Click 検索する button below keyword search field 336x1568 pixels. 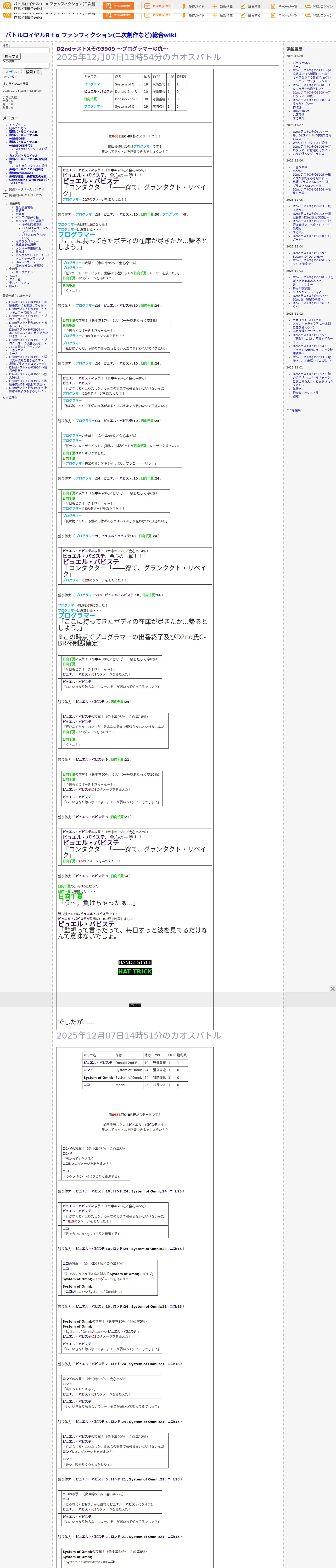12,57
